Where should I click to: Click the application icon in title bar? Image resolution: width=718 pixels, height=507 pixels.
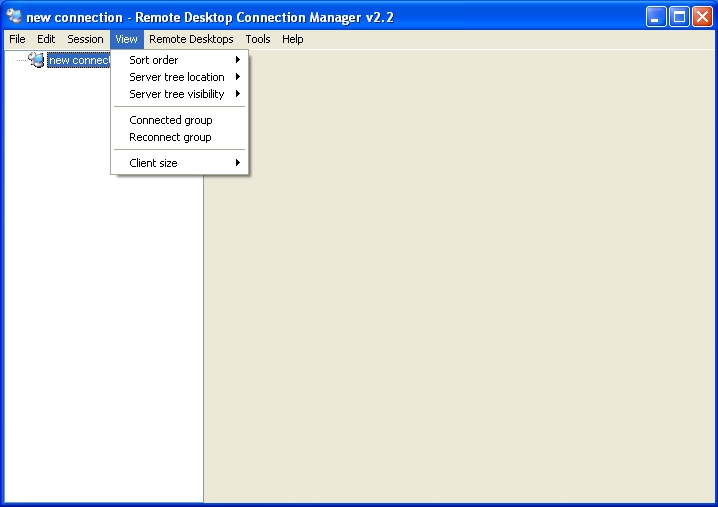pyautogui.click(x=14, y=16)
